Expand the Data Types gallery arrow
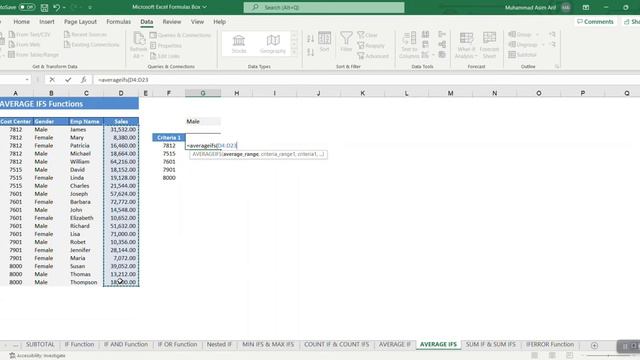The height and width of the screenshot is (360, 640). (x=294, y=53)
